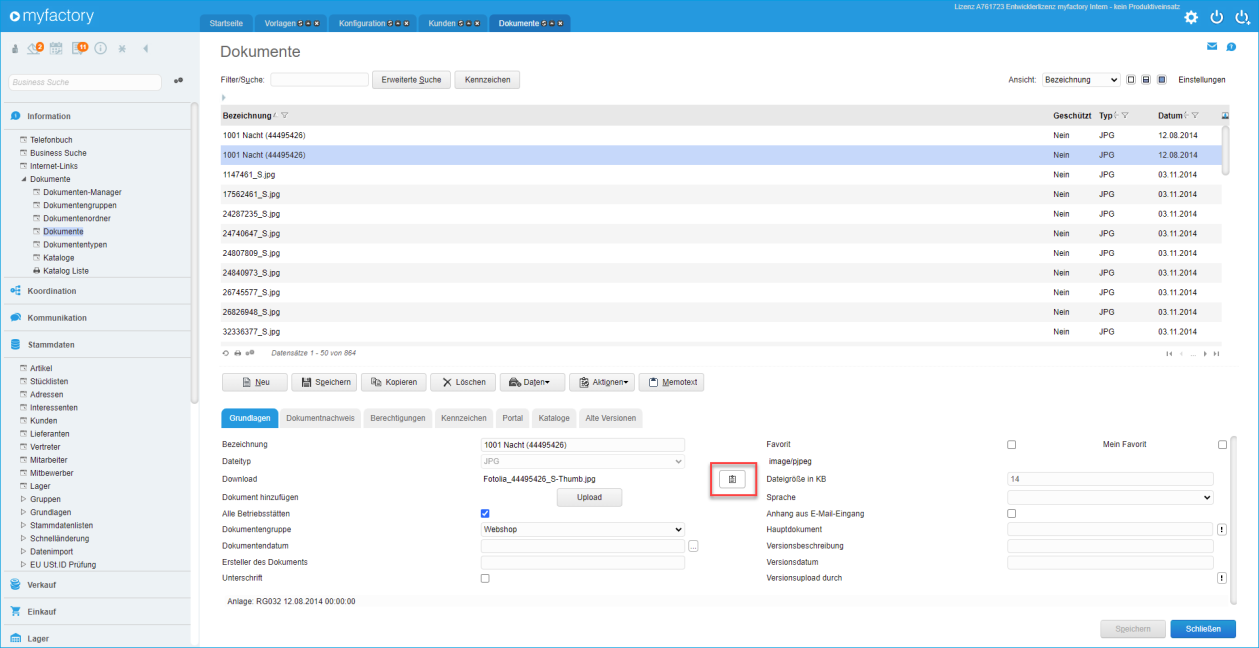Screen dimensions: 1259x648
Task: Open the Sprache dropdown
Action: coord(1110,497)
